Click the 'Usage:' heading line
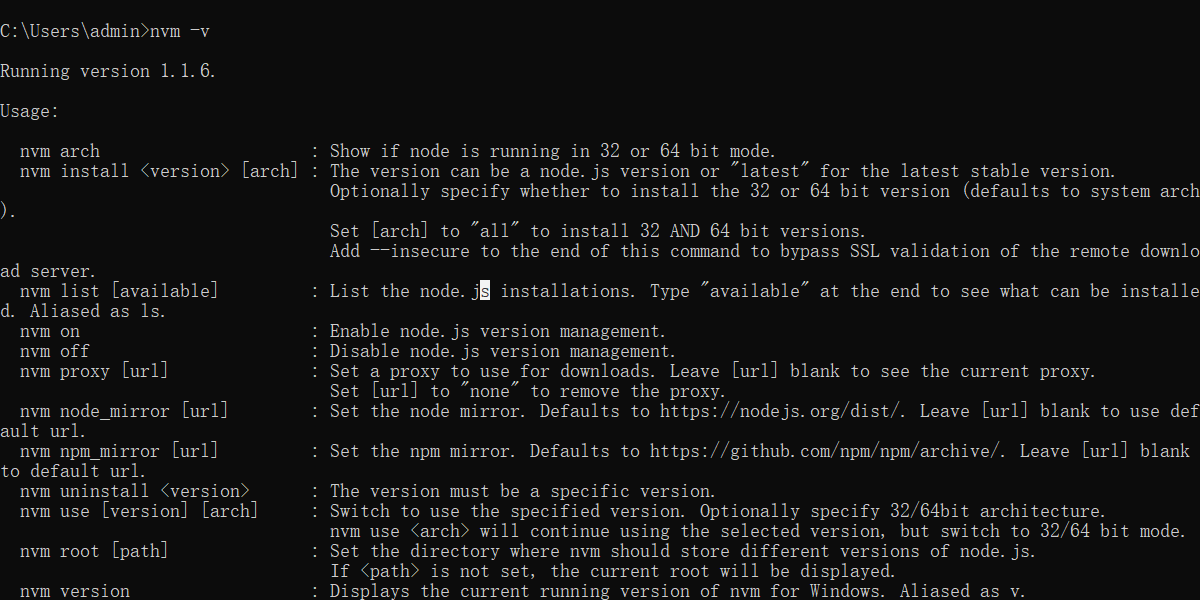Screen dimensions: 1200x600 coord(27,110)
